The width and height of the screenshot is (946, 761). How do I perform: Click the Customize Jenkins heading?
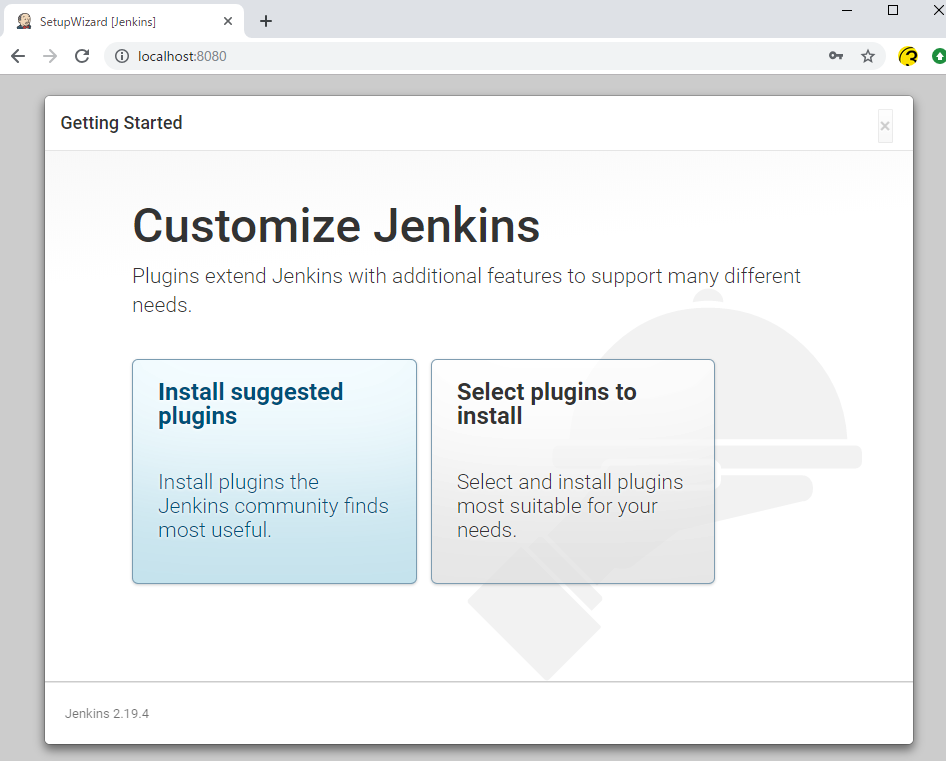(x=336, y=225)
